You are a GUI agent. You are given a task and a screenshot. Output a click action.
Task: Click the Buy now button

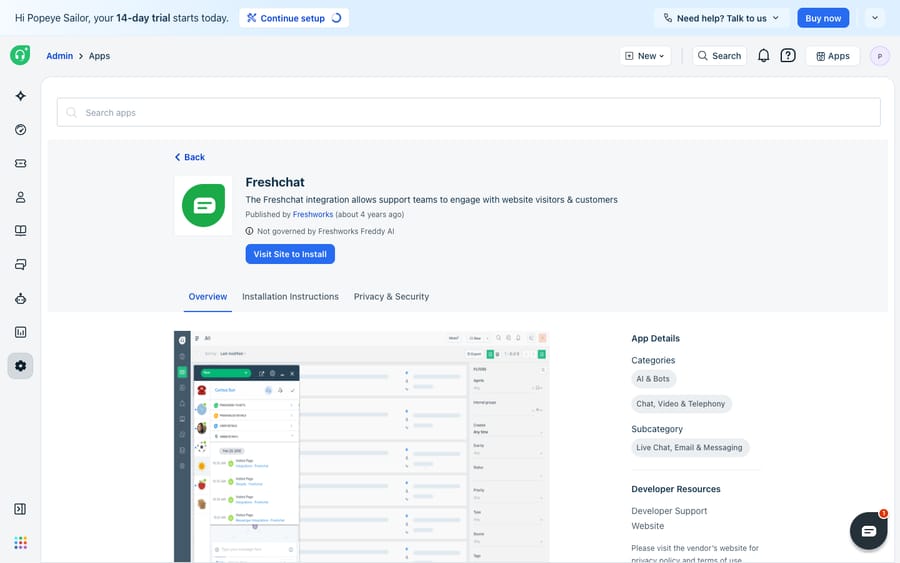tap(823, 18)
